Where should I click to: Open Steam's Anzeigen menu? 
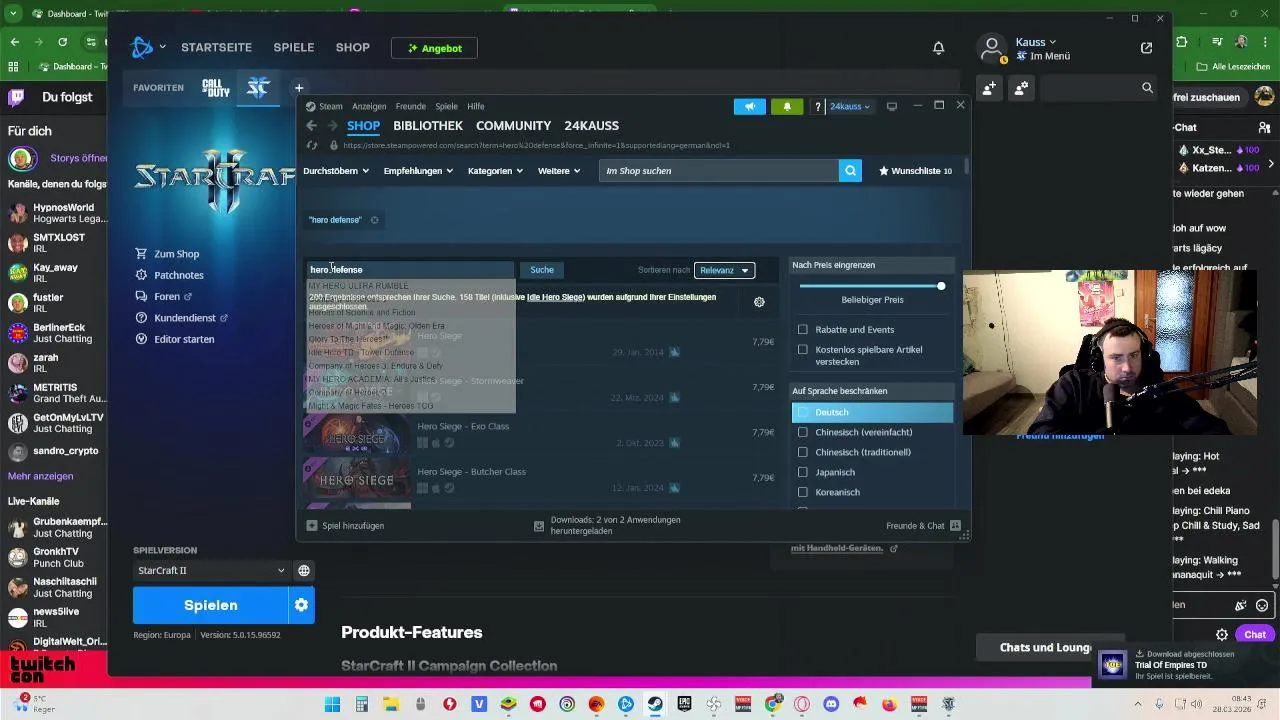point(369,106)
